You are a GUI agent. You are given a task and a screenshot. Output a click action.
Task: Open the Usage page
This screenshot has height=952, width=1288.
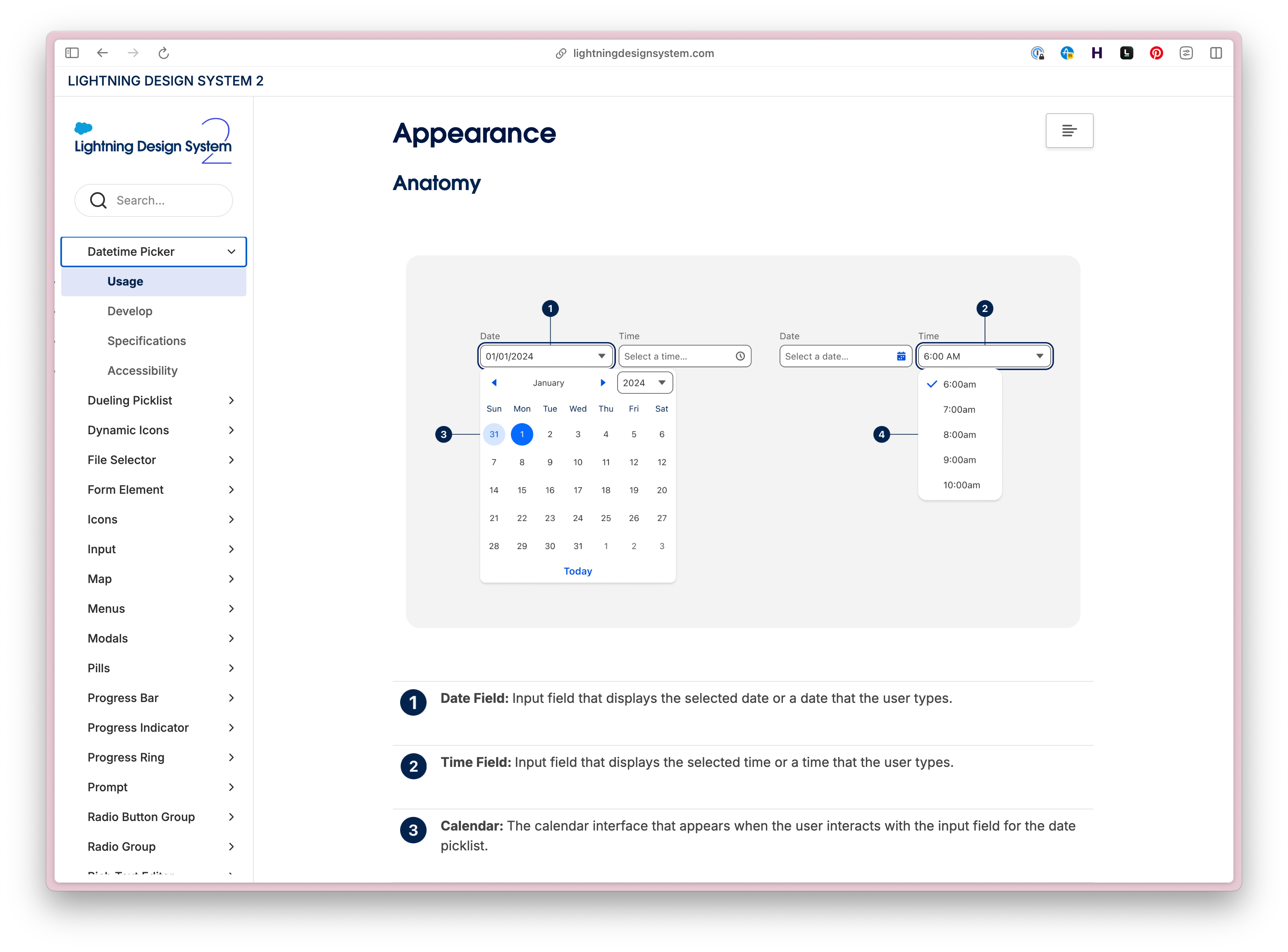coord(154,282)
